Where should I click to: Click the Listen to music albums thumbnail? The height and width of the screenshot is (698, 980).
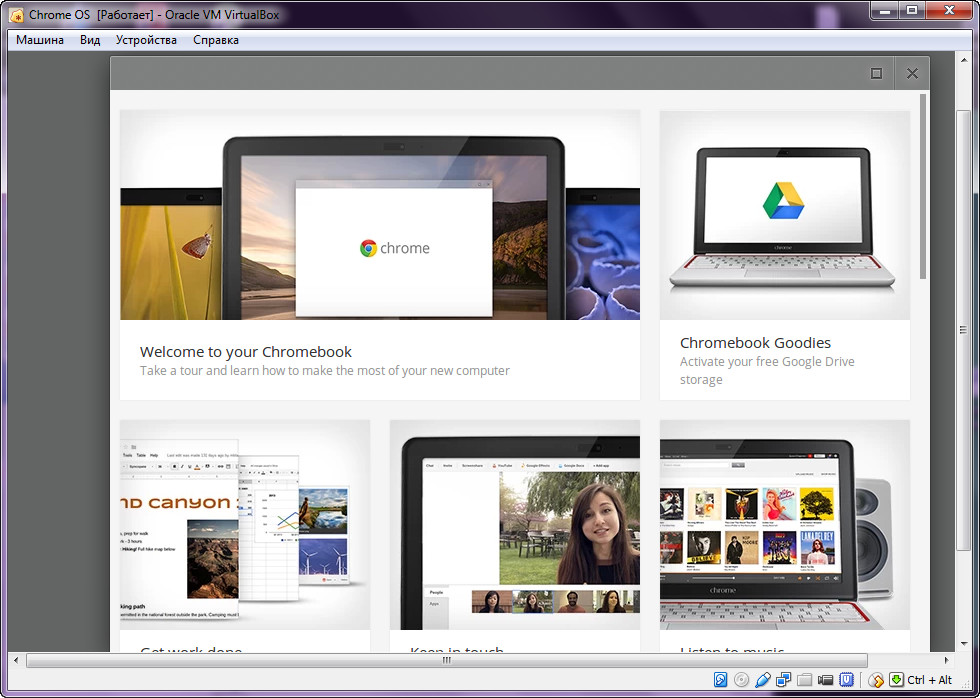784,525
